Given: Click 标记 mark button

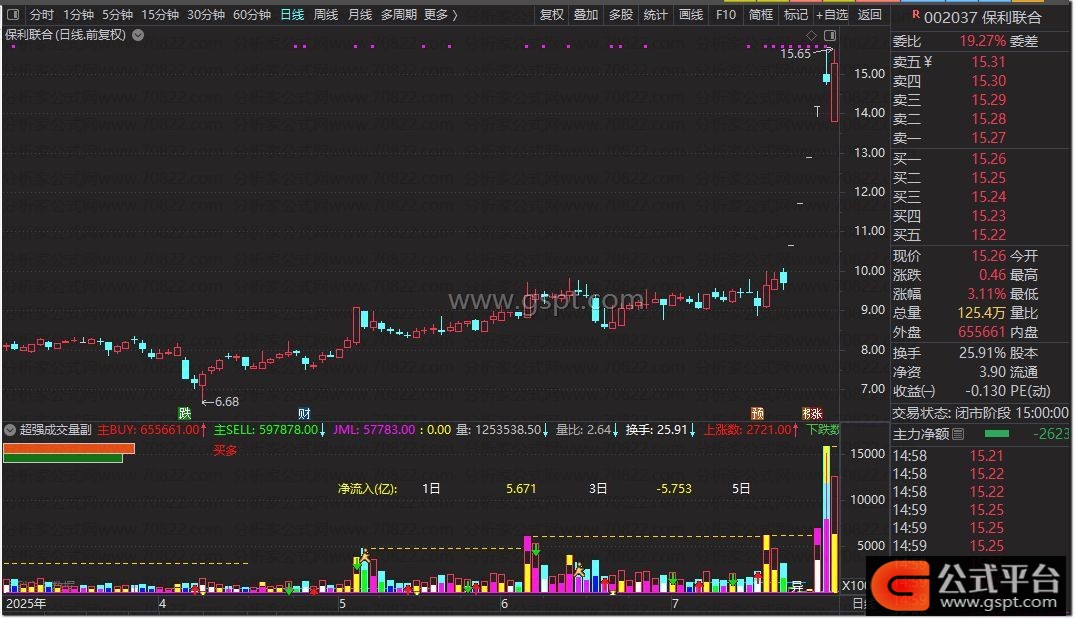Looking at the screenshot, I should [796, 14].
